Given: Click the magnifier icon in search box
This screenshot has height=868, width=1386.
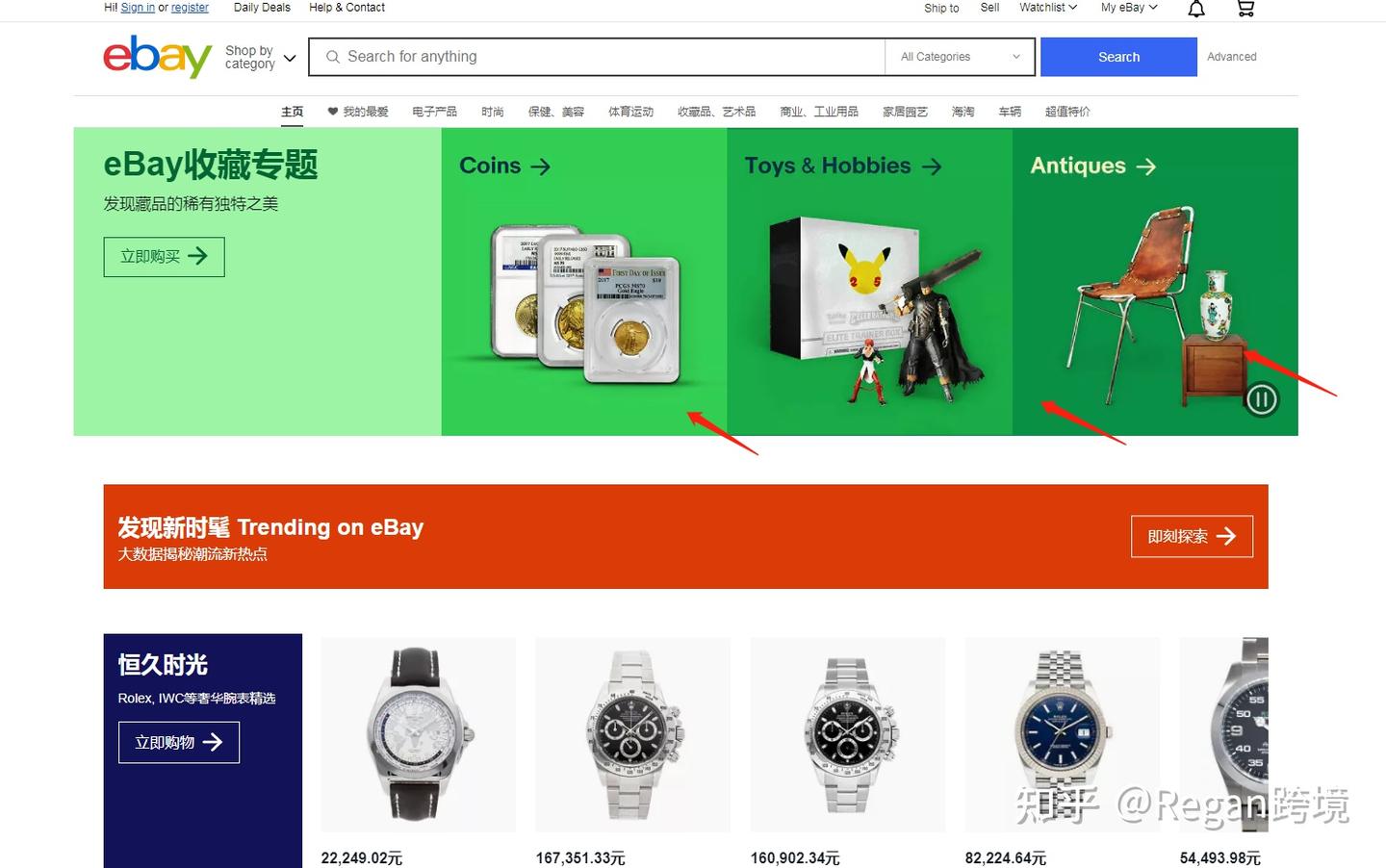Looking at the screenshot, I should [x=333, y=57].
